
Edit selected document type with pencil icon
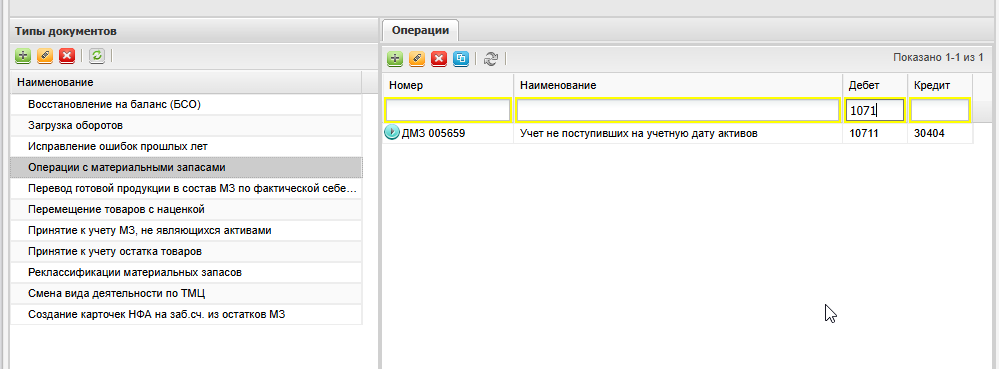(x=45, y=56)
